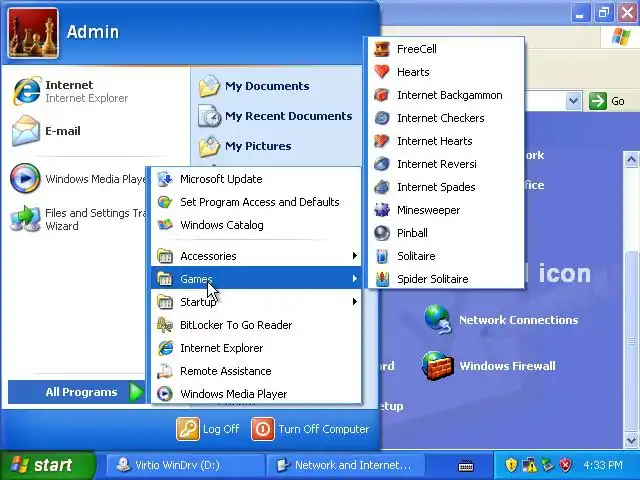Image resolution: width=640 pixels, height=480 pixels.
Task: Open the All Programs list
Action: click(77, 392)
